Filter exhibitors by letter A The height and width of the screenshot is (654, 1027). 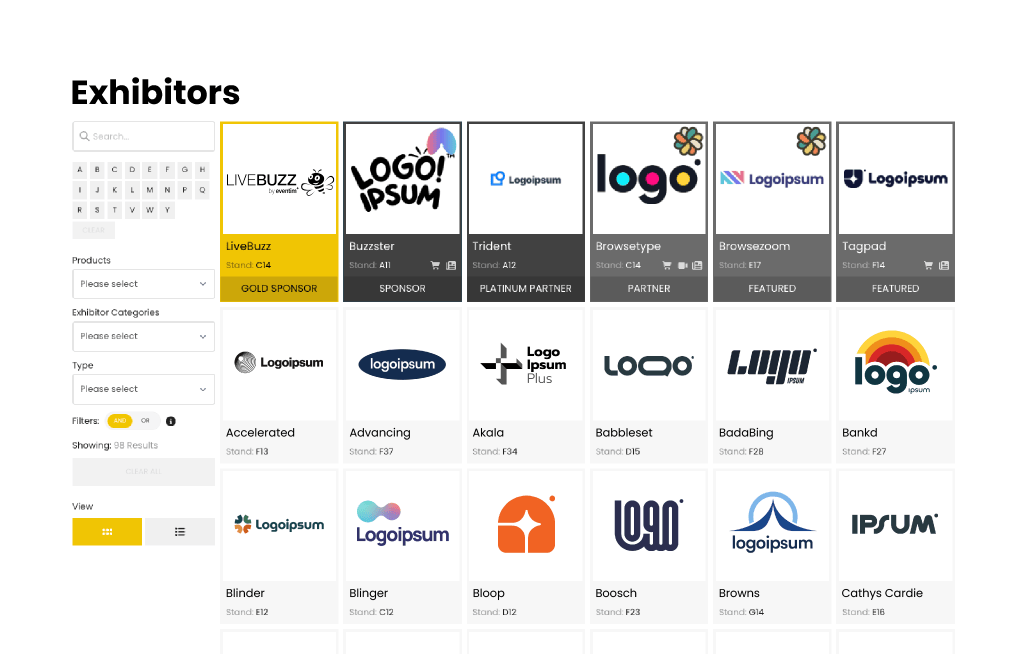80,170
